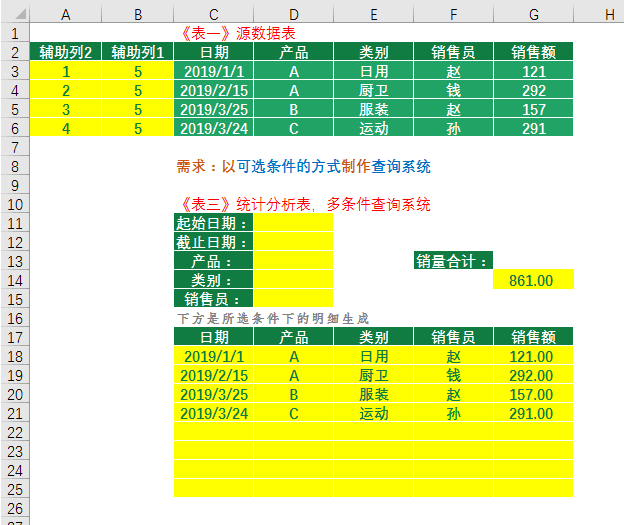Screen dimensions: 624x525
Task: Select column D header
Action: tap(294, 15)
